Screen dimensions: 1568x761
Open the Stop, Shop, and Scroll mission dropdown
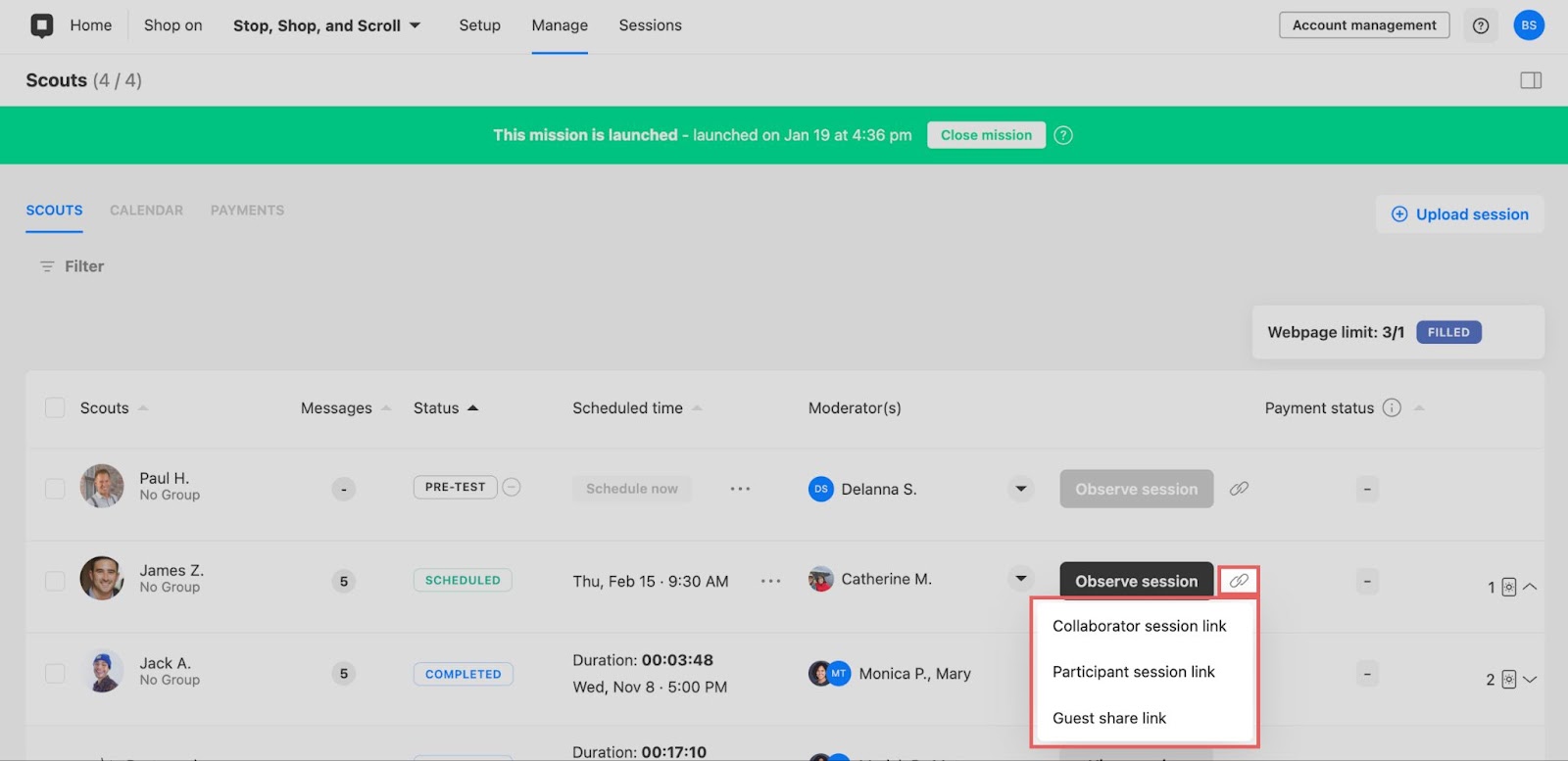pos(326,25)
